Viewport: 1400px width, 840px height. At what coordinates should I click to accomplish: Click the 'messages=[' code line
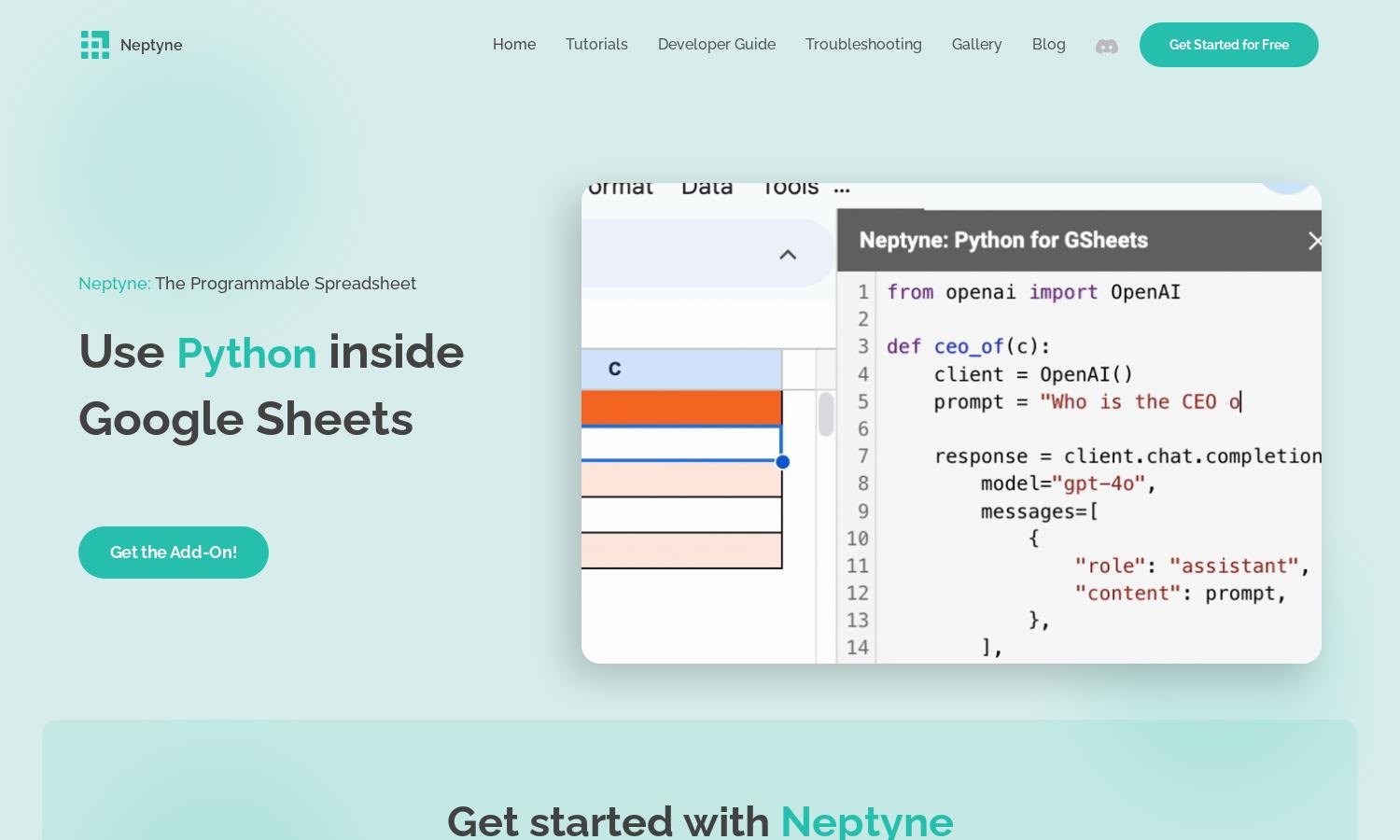point(1039,511)
